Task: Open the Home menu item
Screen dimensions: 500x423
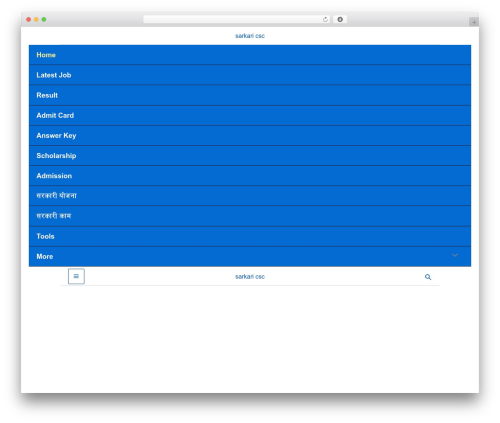Action: 250,55
